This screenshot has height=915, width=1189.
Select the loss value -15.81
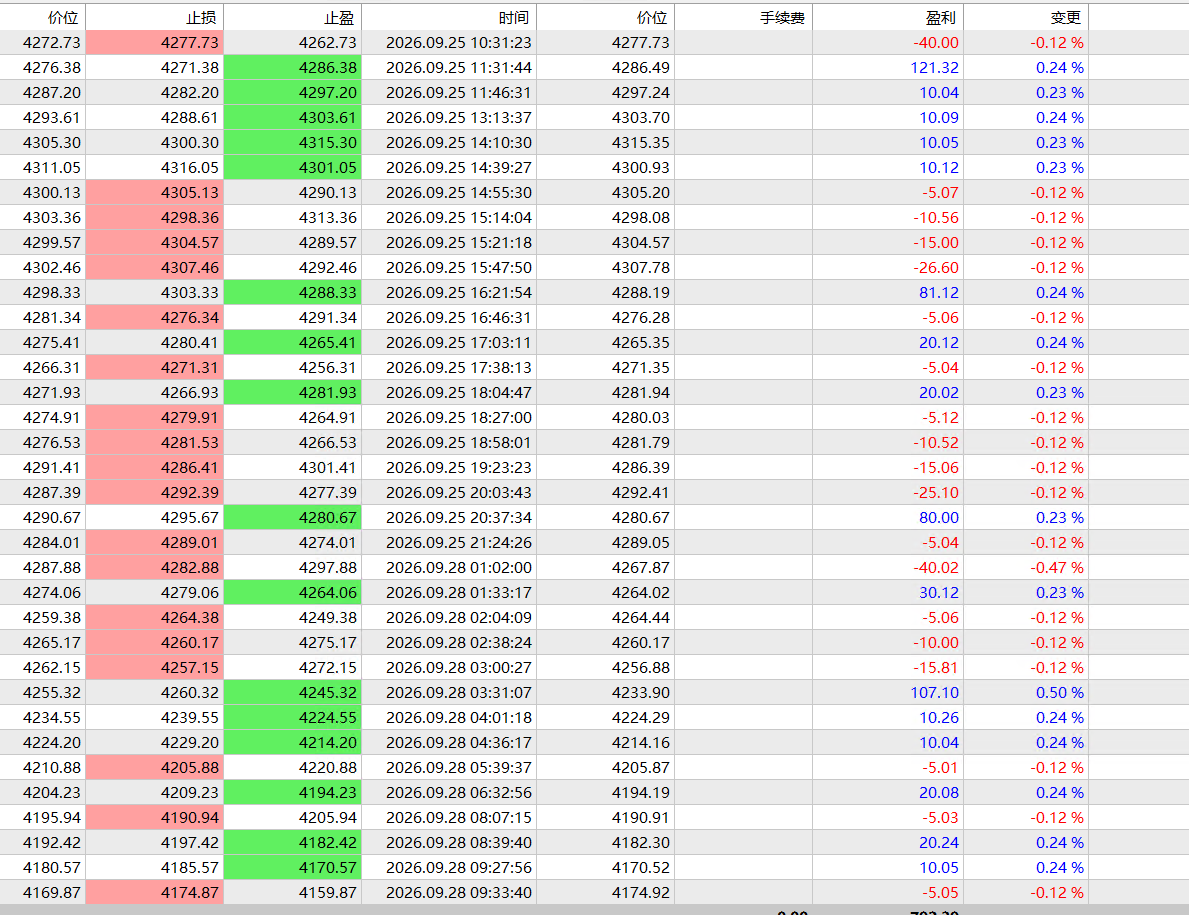pyautogui.click(x=936, y=668)
